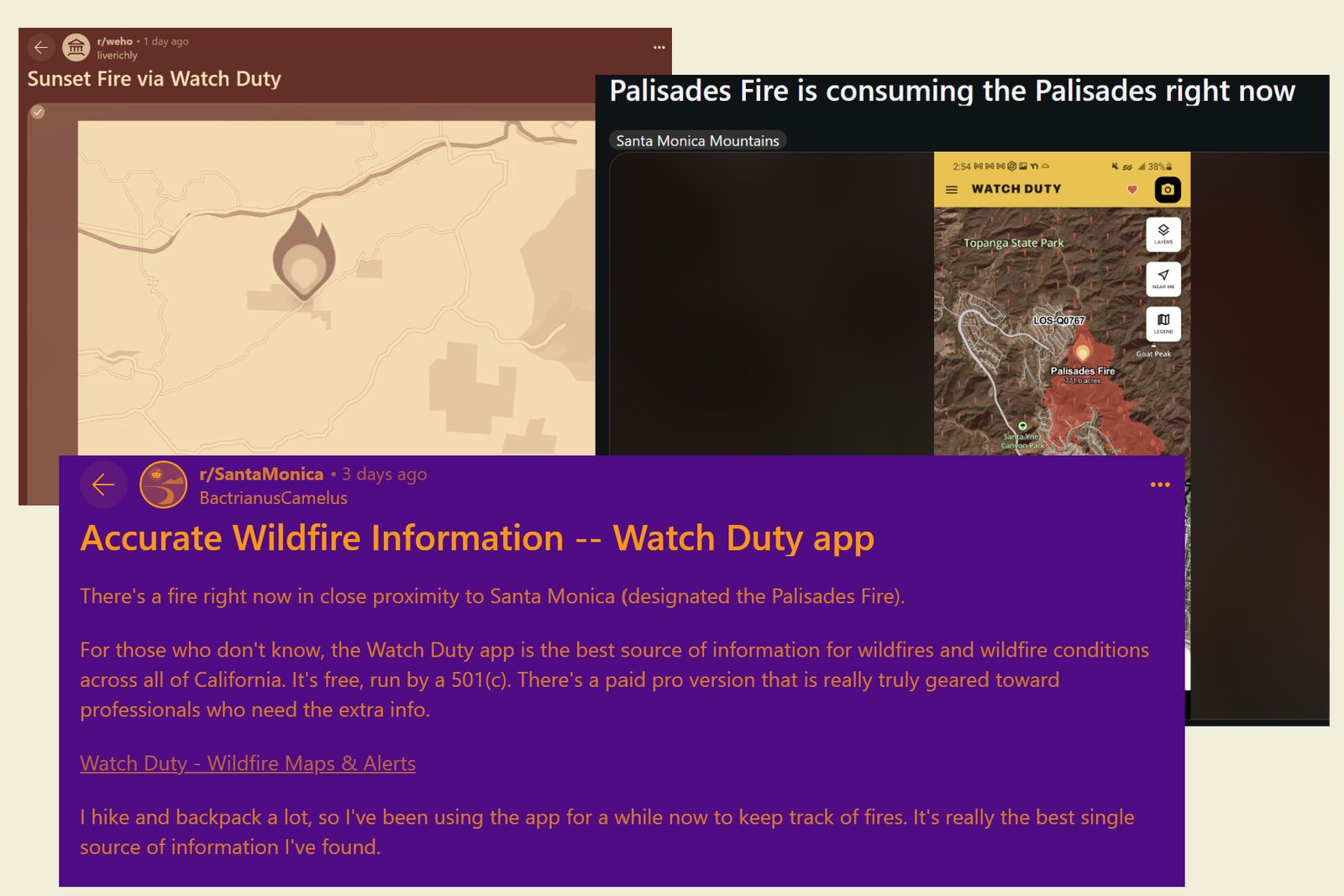
Task: Open r/weho community avatar icon
Action: [x=76, y=48]
